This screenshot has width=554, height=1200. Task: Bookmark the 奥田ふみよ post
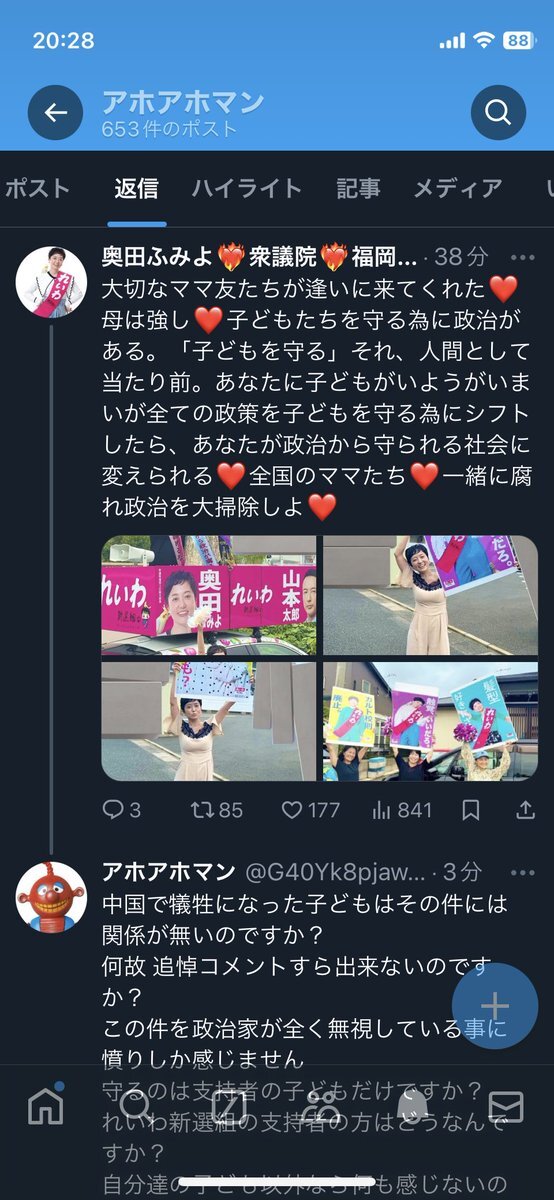pyautogui.click(x=471, y=809)
